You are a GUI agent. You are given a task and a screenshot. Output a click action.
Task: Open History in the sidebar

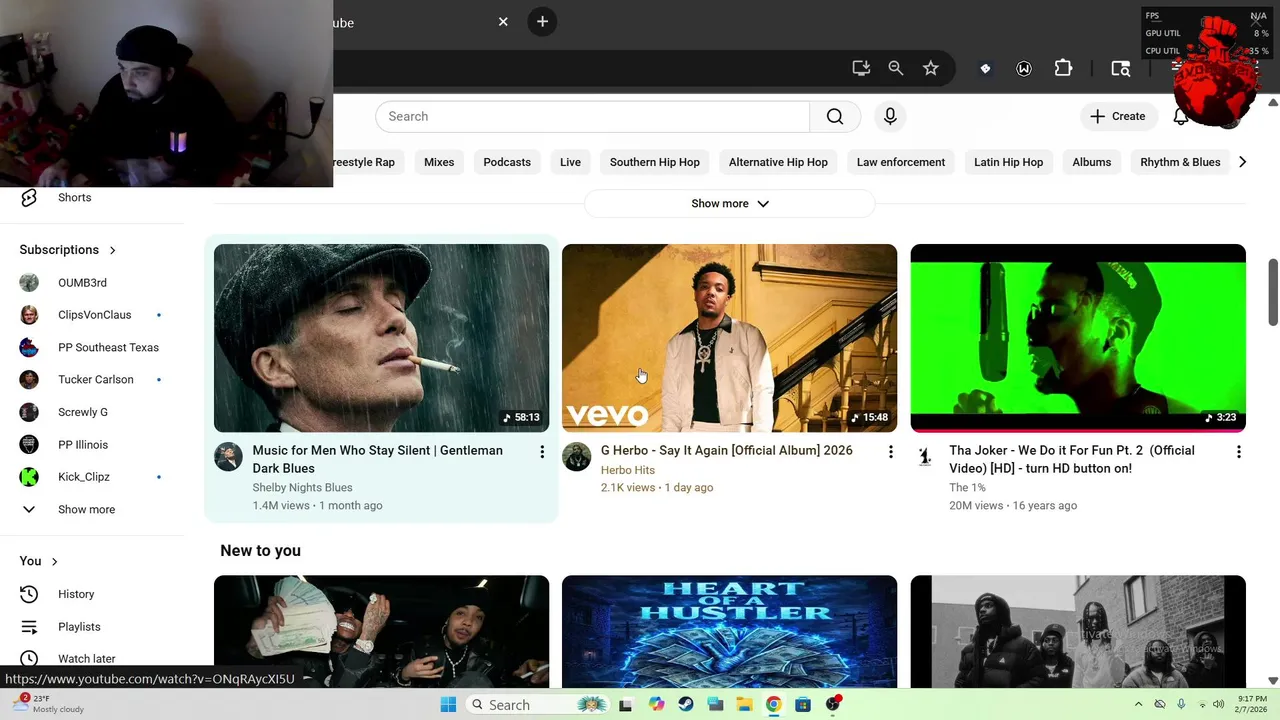point(76,594)
